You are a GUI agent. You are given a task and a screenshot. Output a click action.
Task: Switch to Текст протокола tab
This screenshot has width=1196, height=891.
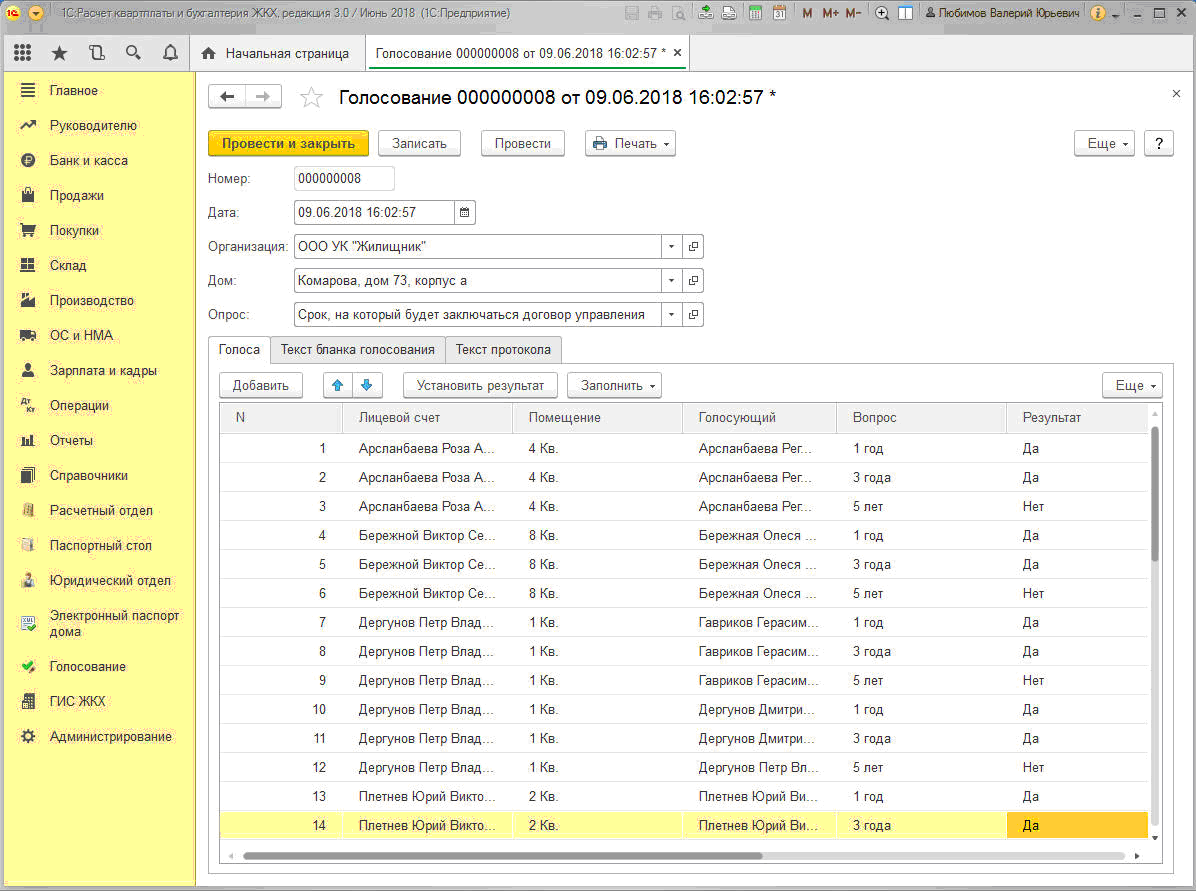click(x=503, y=349)
